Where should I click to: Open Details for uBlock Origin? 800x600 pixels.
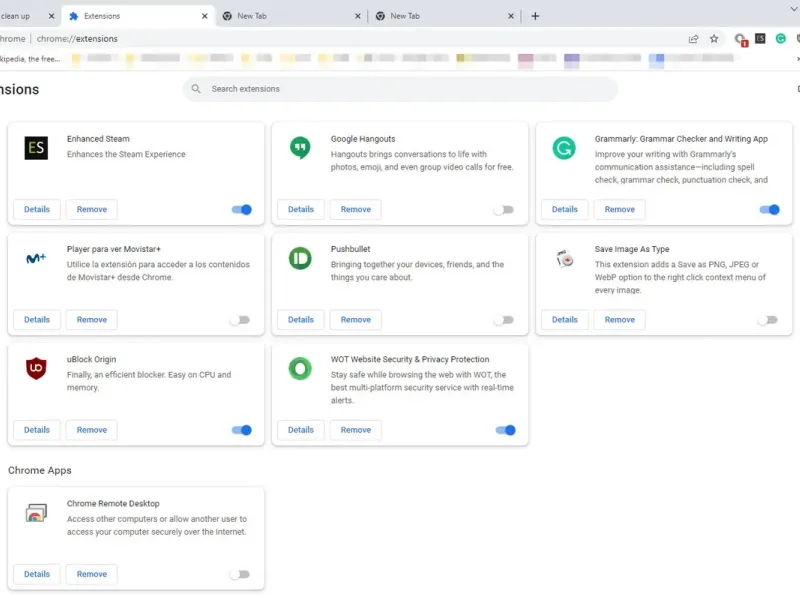pyautogui.click(x=37, y=430)
